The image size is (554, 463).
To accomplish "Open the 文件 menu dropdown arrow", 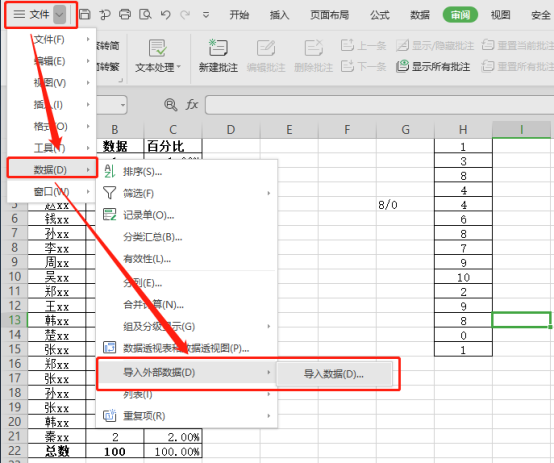I will click(x=59, y=15).
